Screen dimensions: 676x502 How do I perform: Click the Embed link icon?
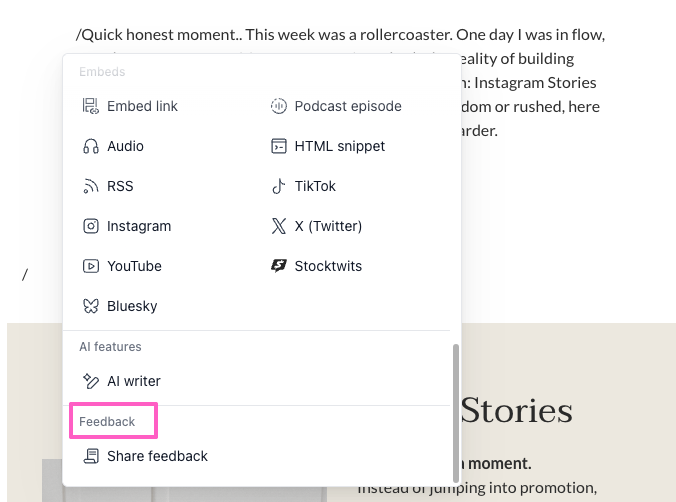pos(91,106)
